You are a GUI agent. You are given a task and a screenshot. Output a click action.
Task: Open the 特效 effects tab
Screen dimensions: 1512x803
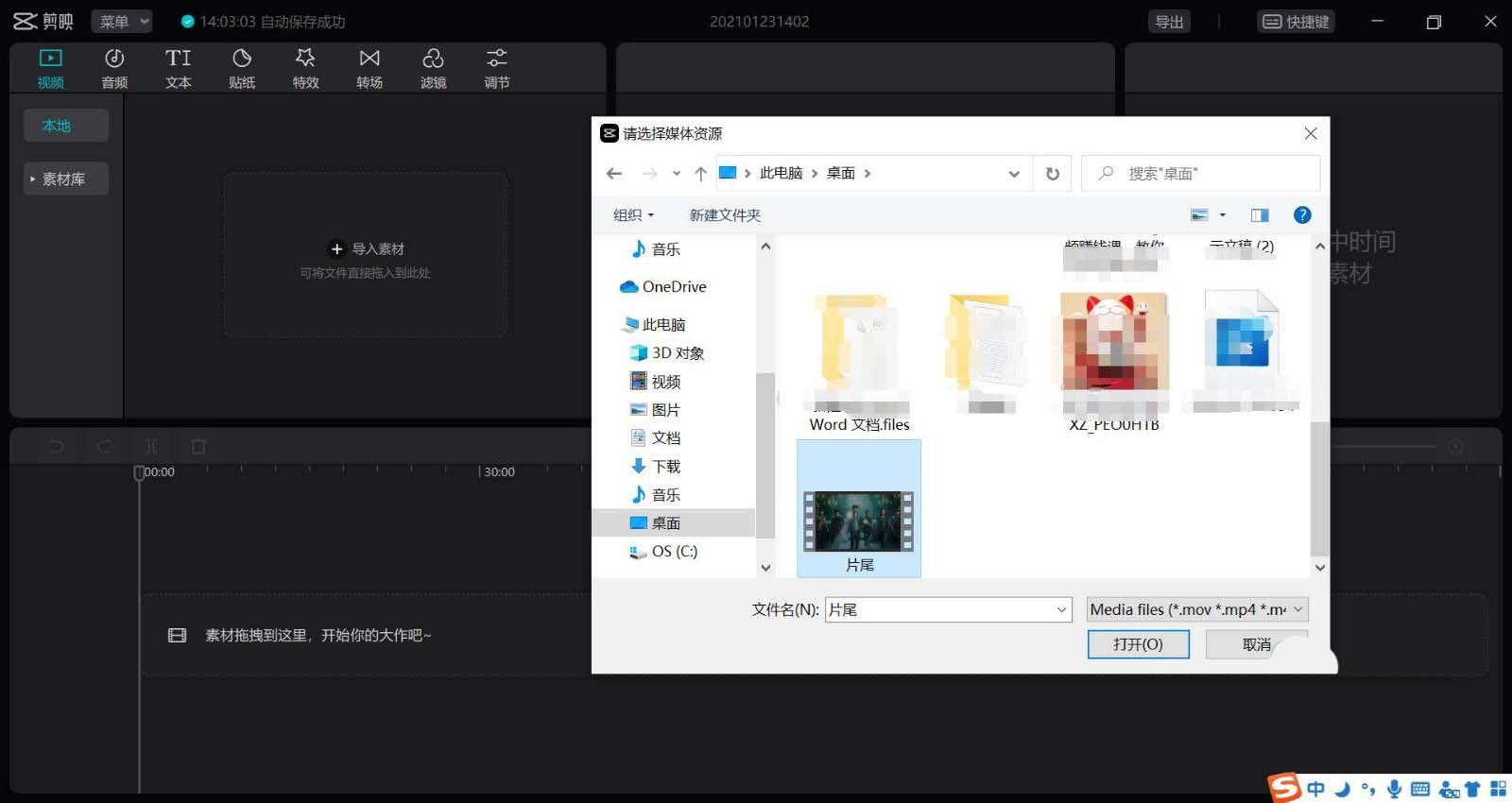(x=305, y=69)
